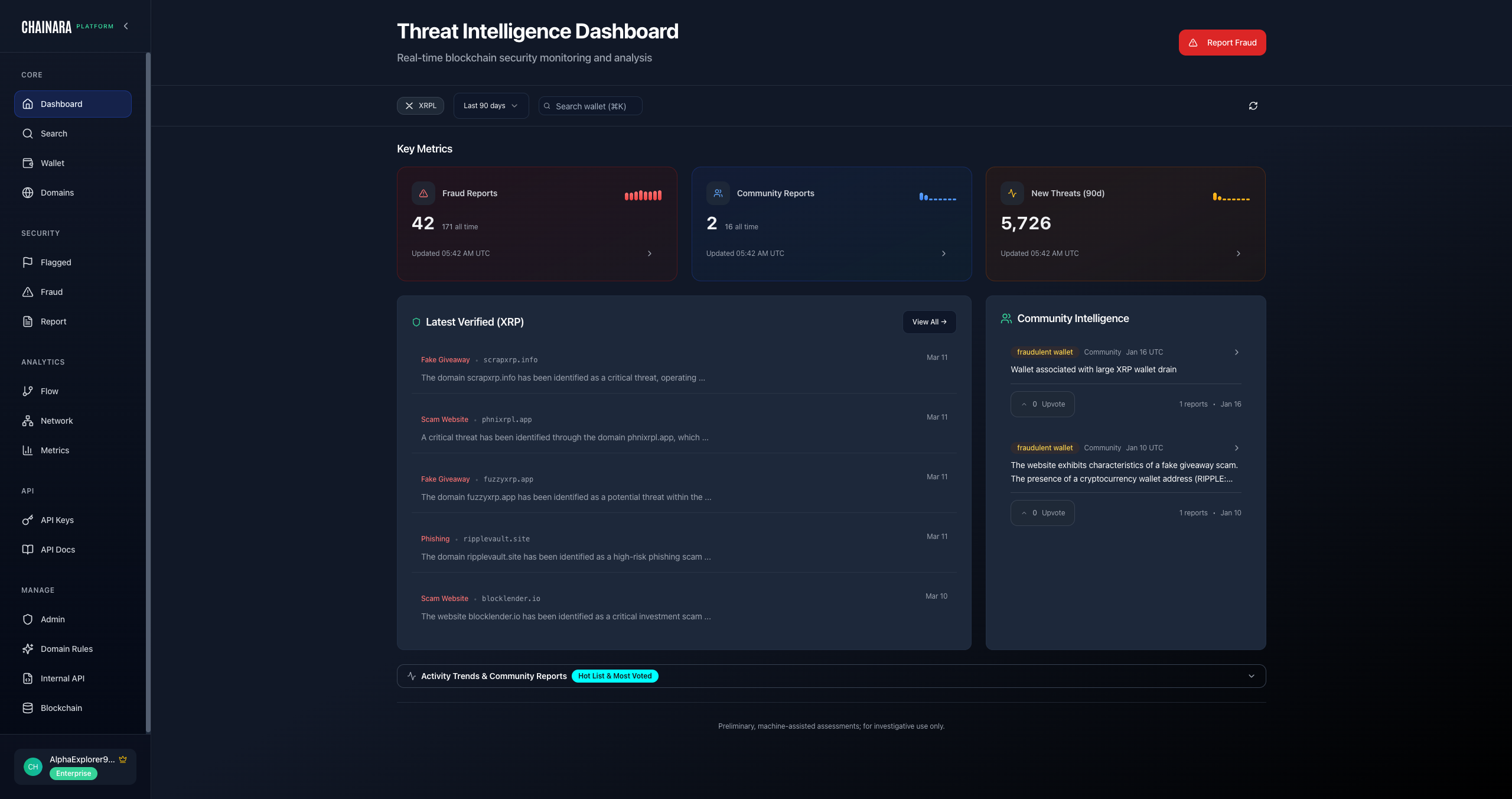
Task: Navigate to Network menu item
Action: (73, 421)
